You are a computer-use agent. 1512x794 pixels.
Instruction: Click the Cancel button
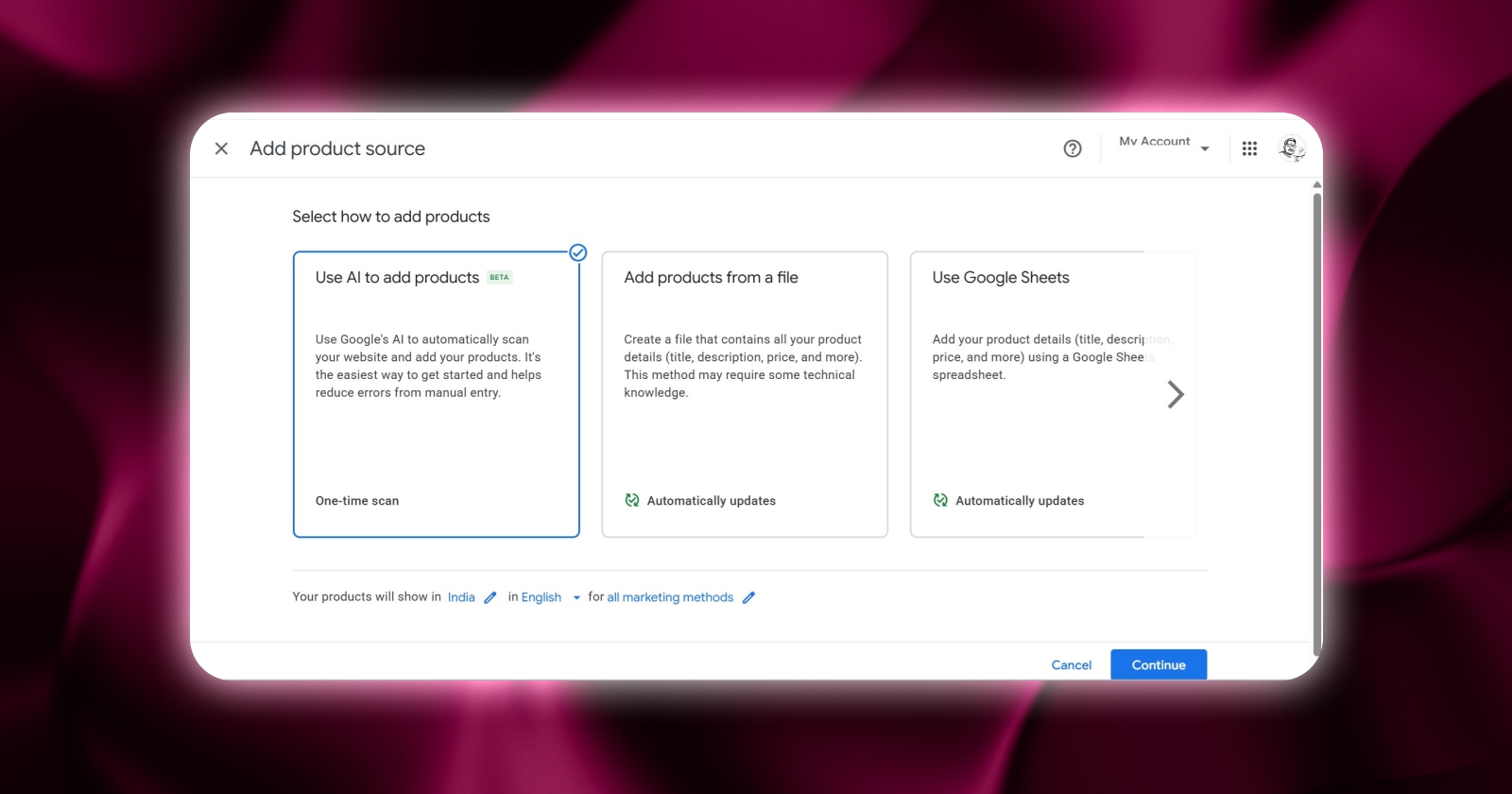[1072, 665]
